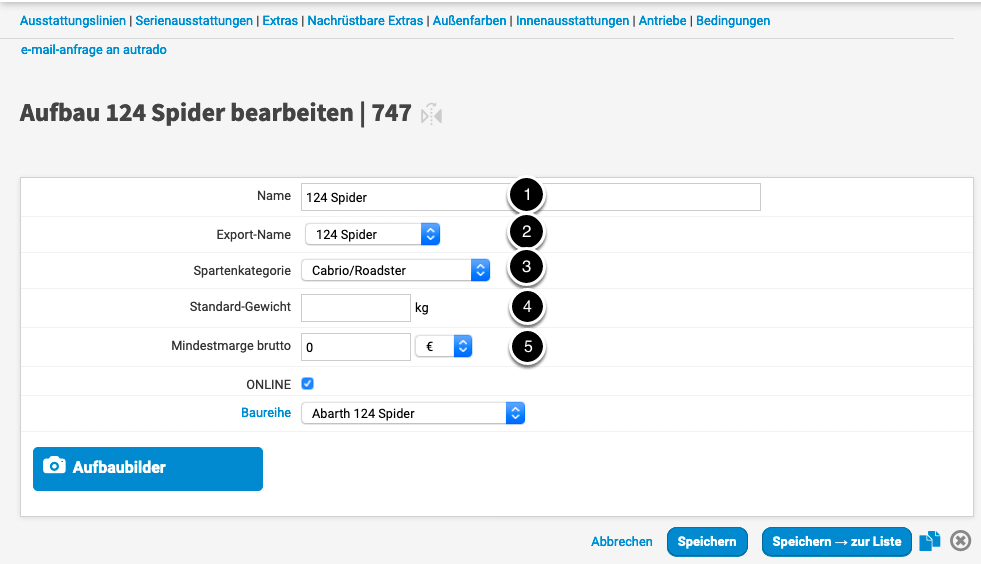Click the gray circled X delete icon
981x564 pixels.
tap(960, 541)
